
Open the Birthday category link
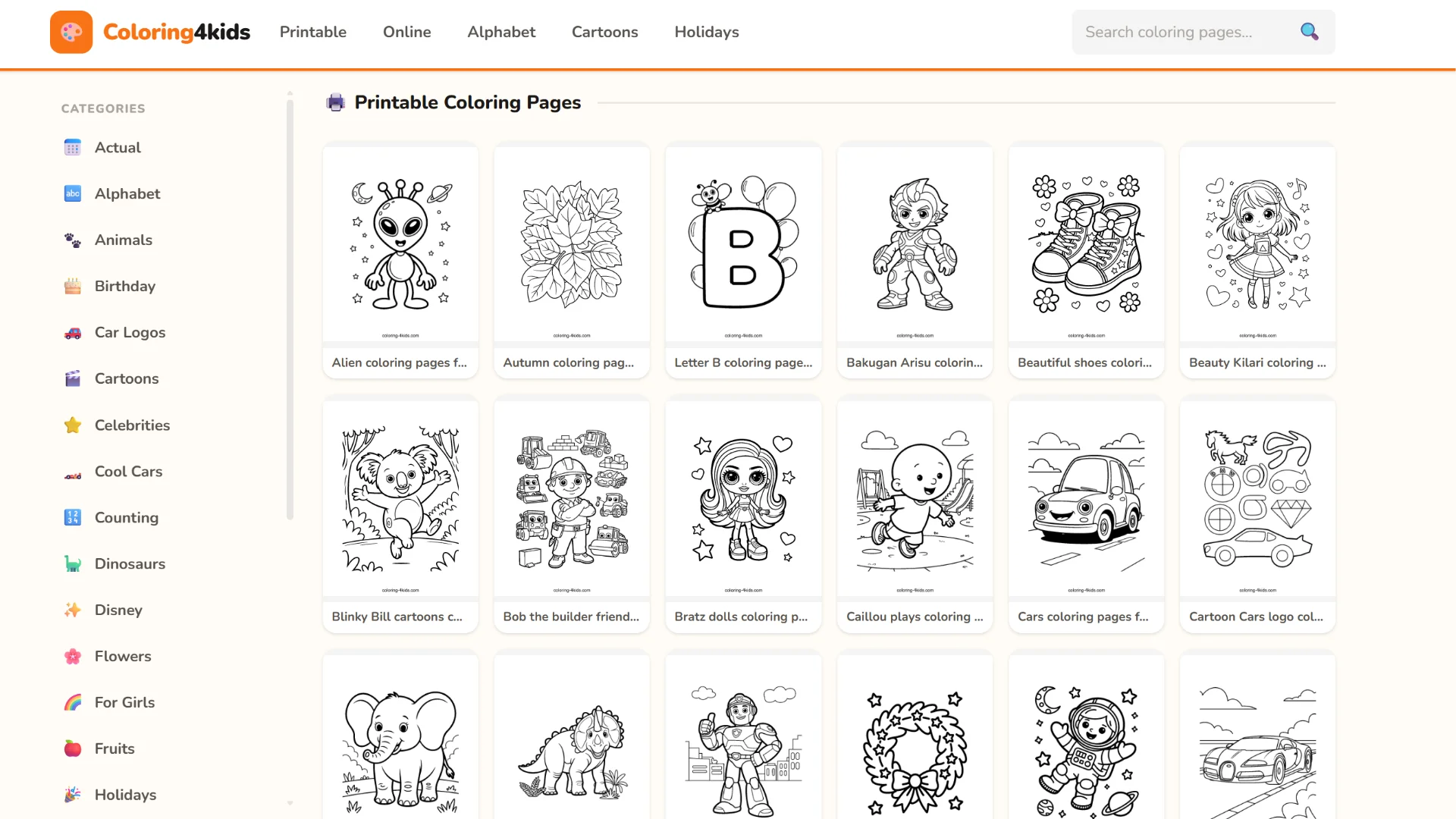pos(125,286)
